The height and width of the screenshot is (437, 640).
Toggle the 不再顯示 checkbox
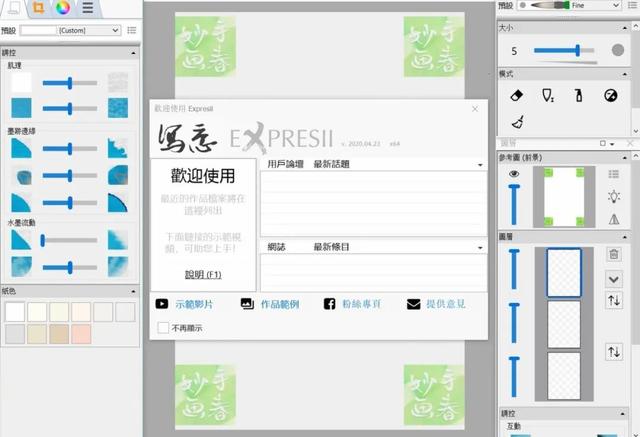point(163,327)
